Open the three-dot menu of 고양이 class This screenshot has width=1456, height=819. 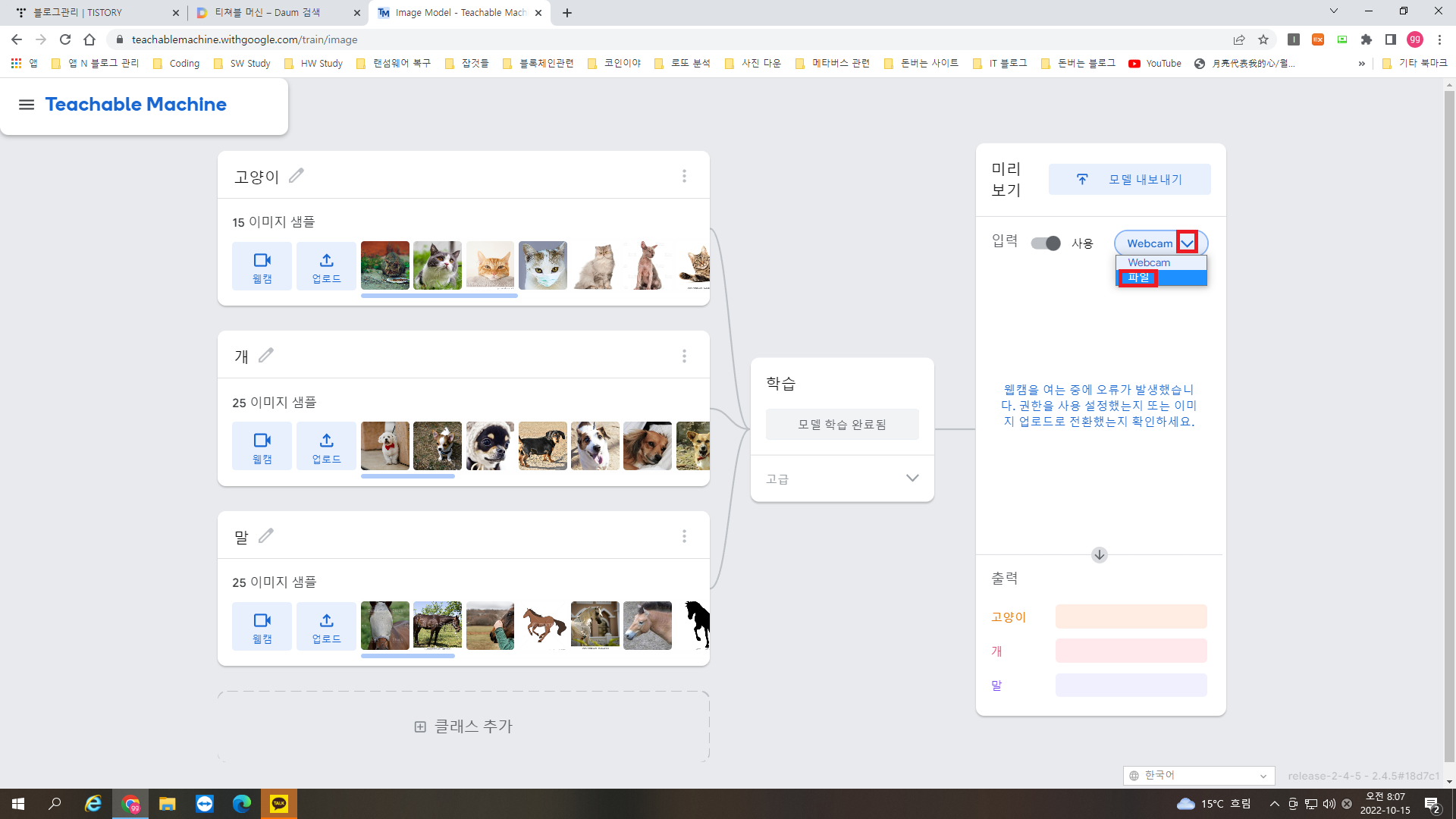(684, 176)
